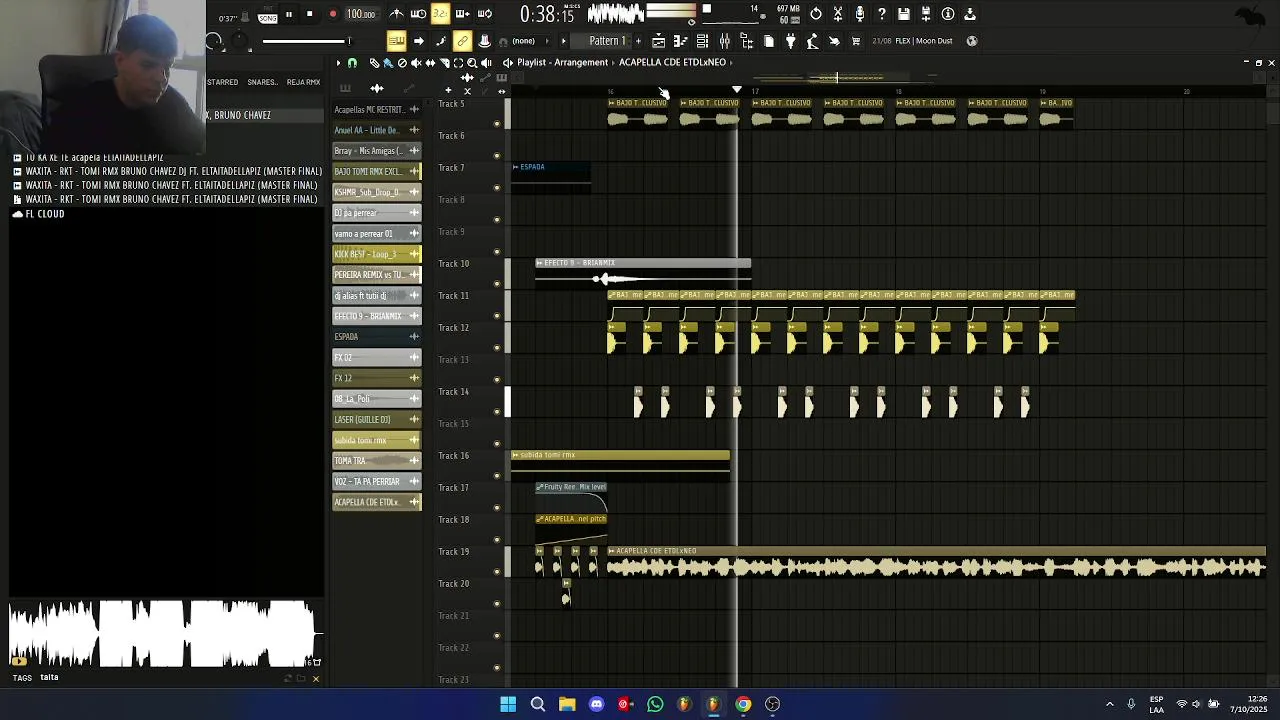Select LASER (GUILLE DJ) in the picker
This screenshot has width=1280, height=720.
click(377, 419)
